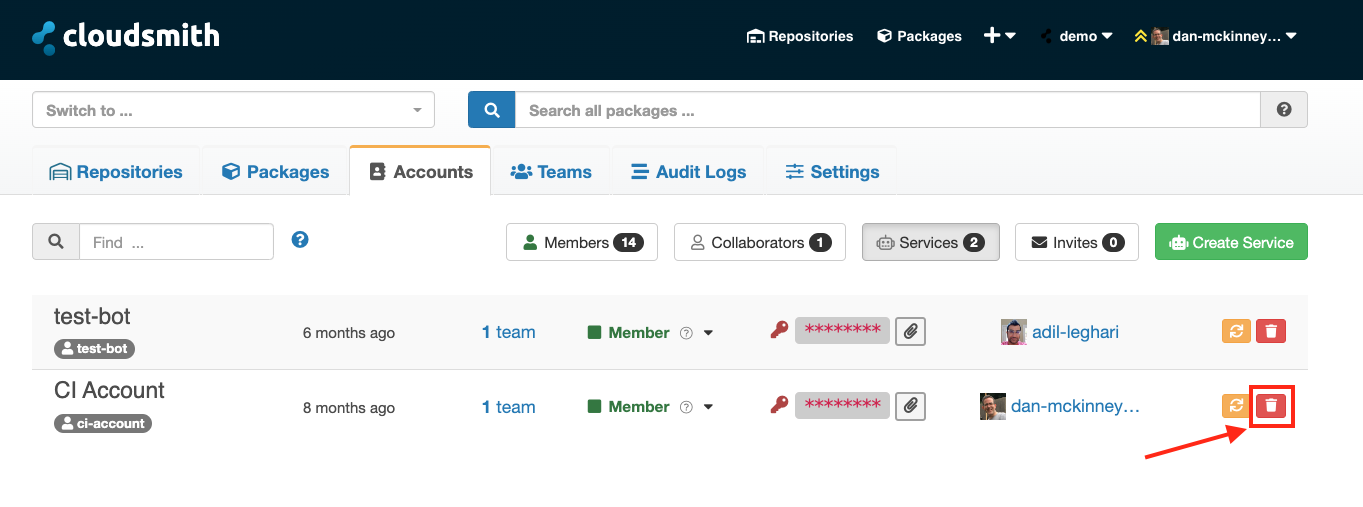Delete CI Account with red trash button

(x=1271, y=405)
